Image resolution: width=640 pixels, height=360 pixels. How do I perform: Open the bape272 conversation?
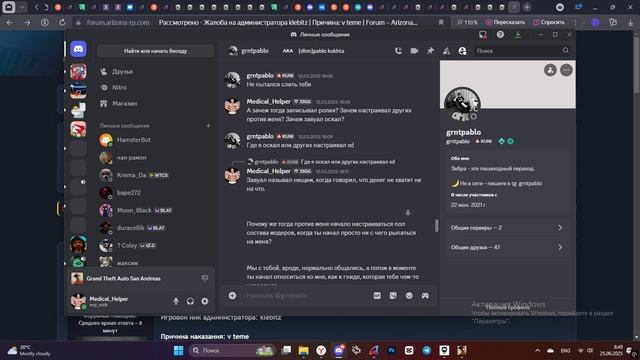[155, 193]
